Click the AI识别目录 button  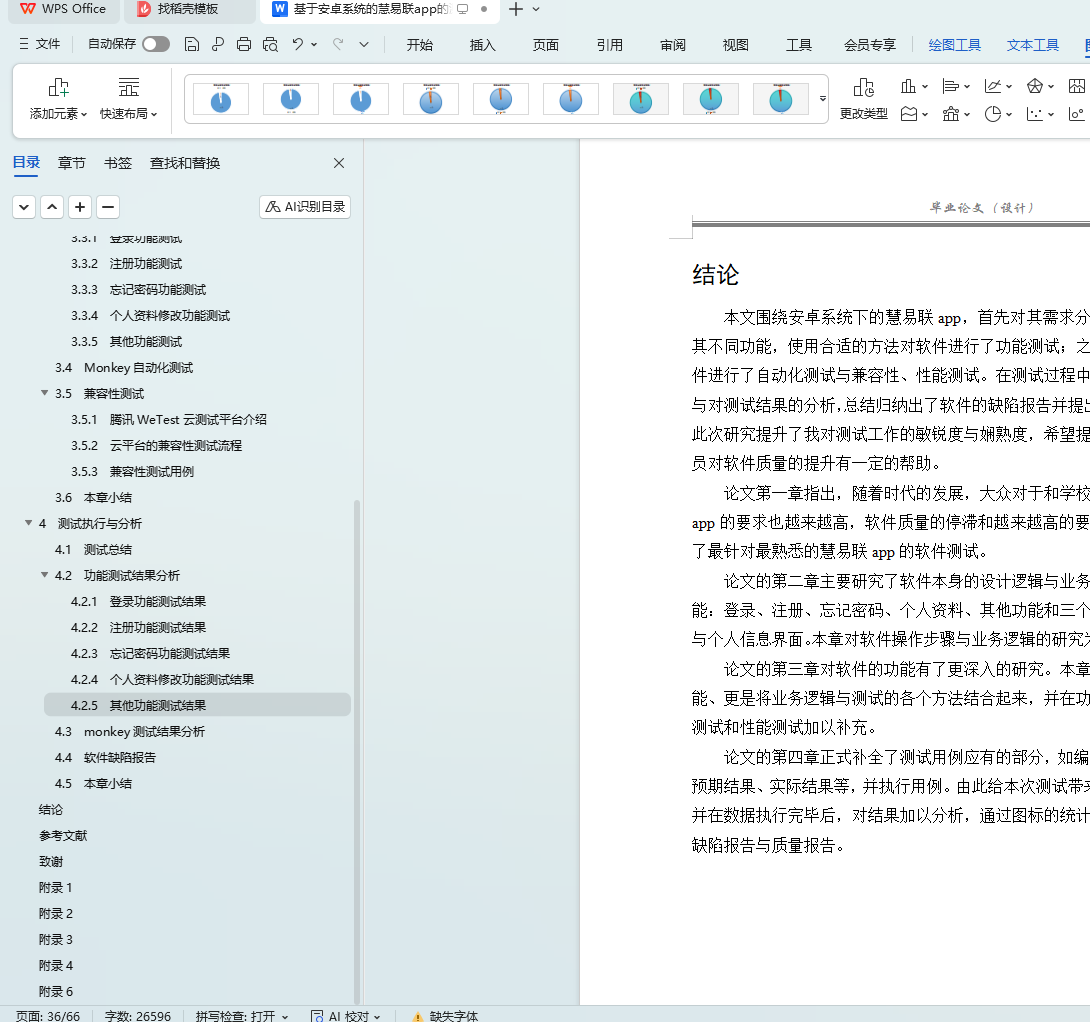coord(305,207)
